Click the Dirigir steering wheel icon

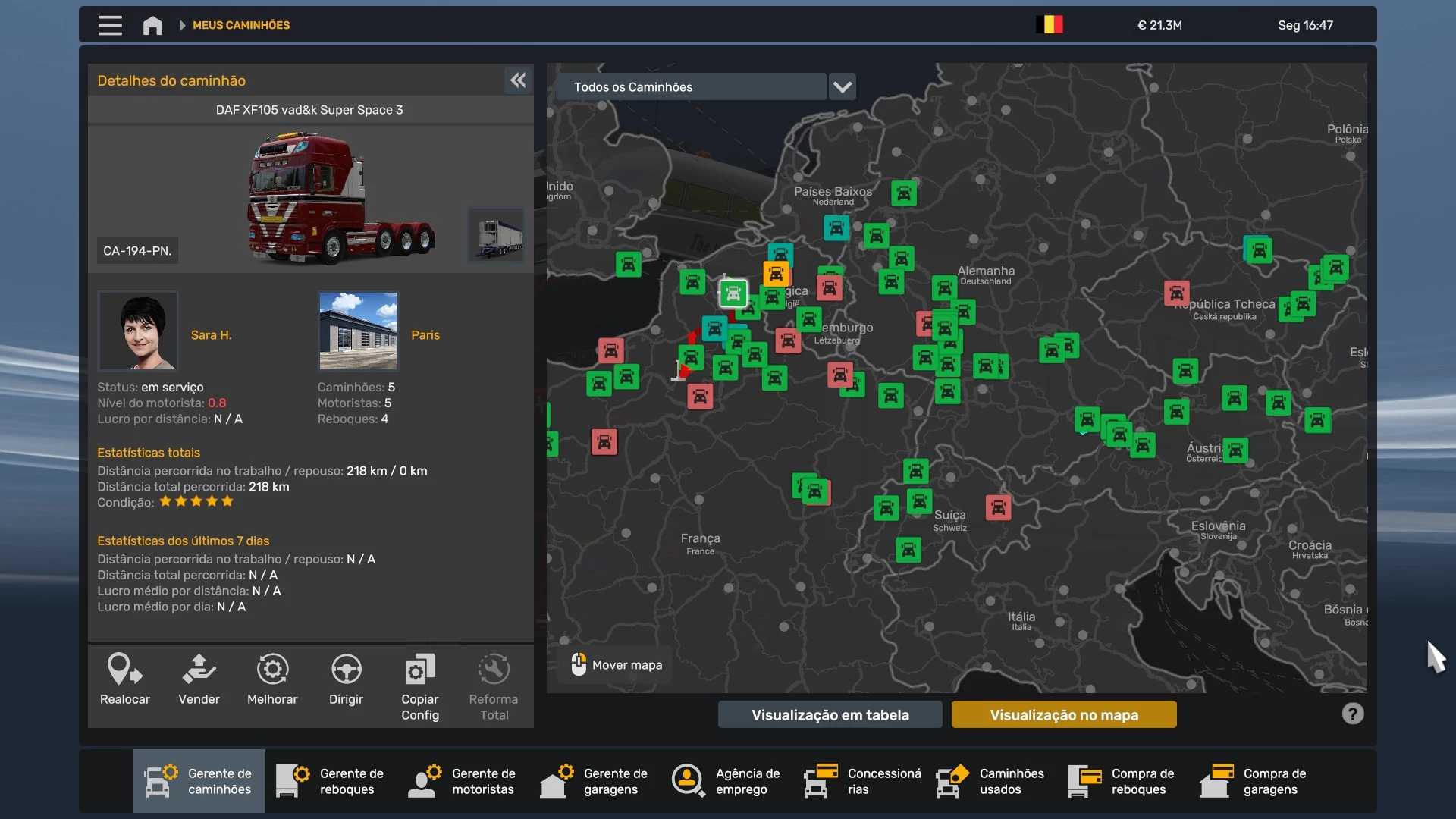(346, 670)
